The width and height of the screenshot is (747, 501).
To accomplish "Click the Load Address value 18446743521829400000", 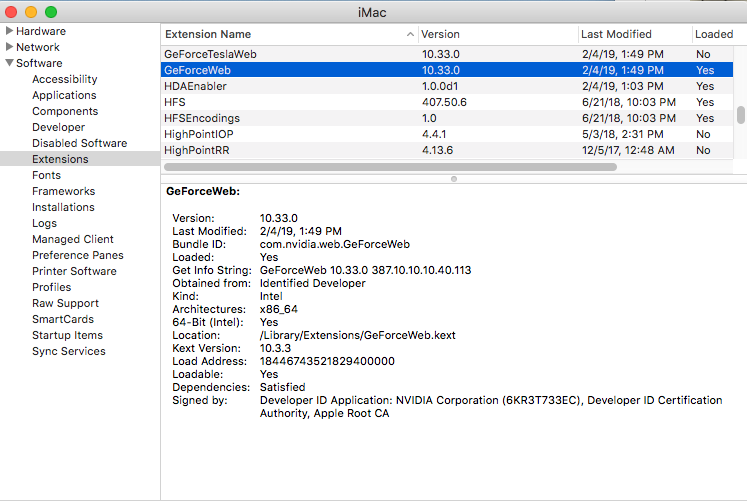I will coord(327,361).
